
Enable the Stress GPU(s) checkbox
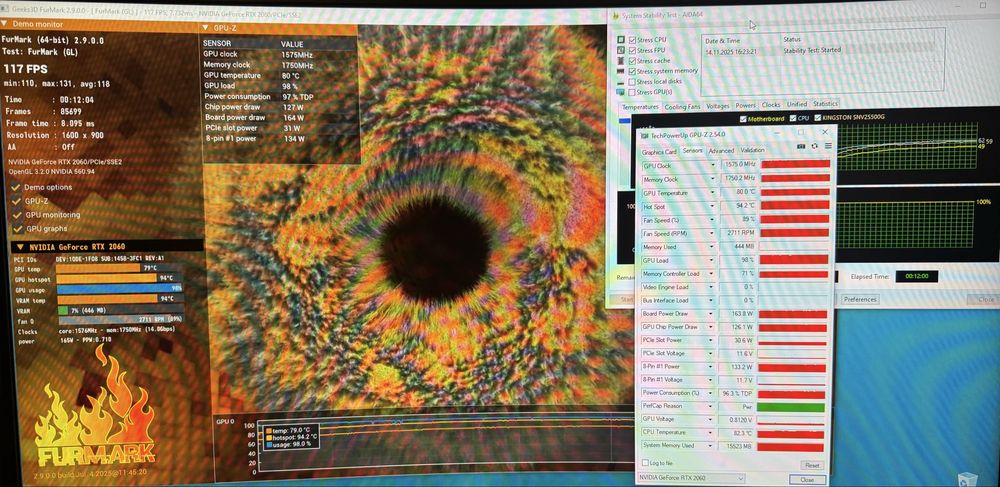(631, 92)
